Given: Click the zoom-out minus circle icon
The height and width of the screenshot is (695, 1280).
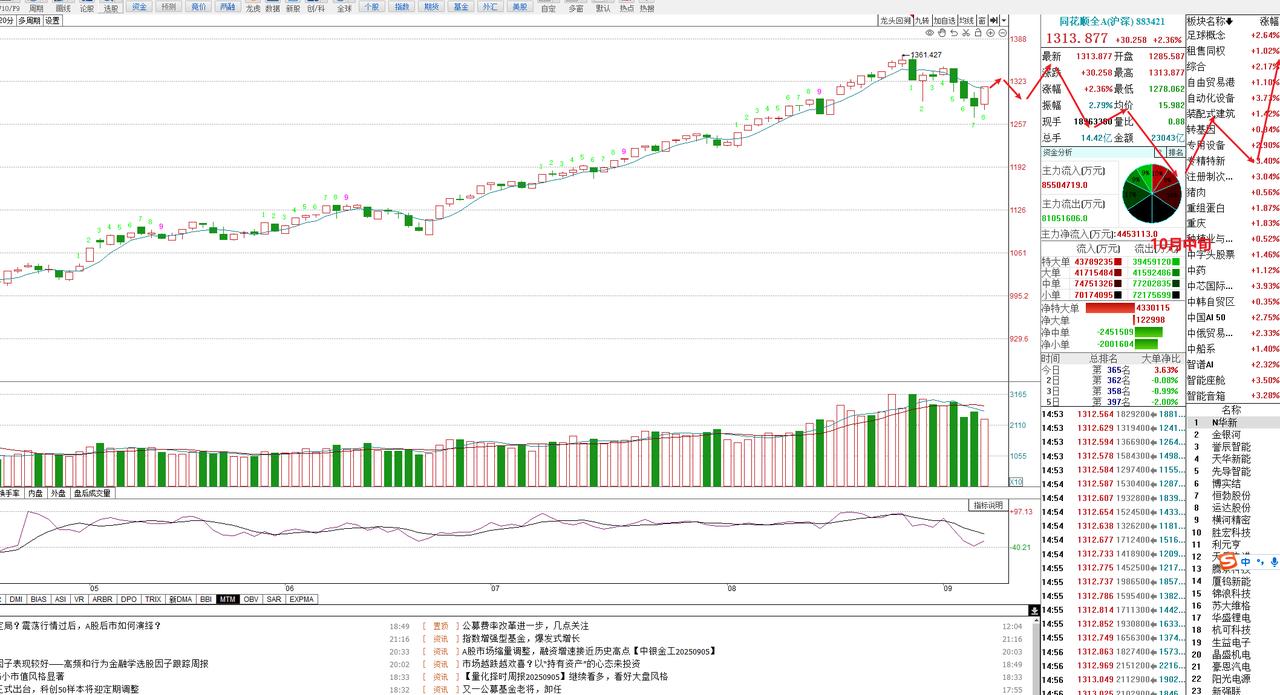Looking at the screenshot, I should pyautogui.click(x=1002, y=33).
